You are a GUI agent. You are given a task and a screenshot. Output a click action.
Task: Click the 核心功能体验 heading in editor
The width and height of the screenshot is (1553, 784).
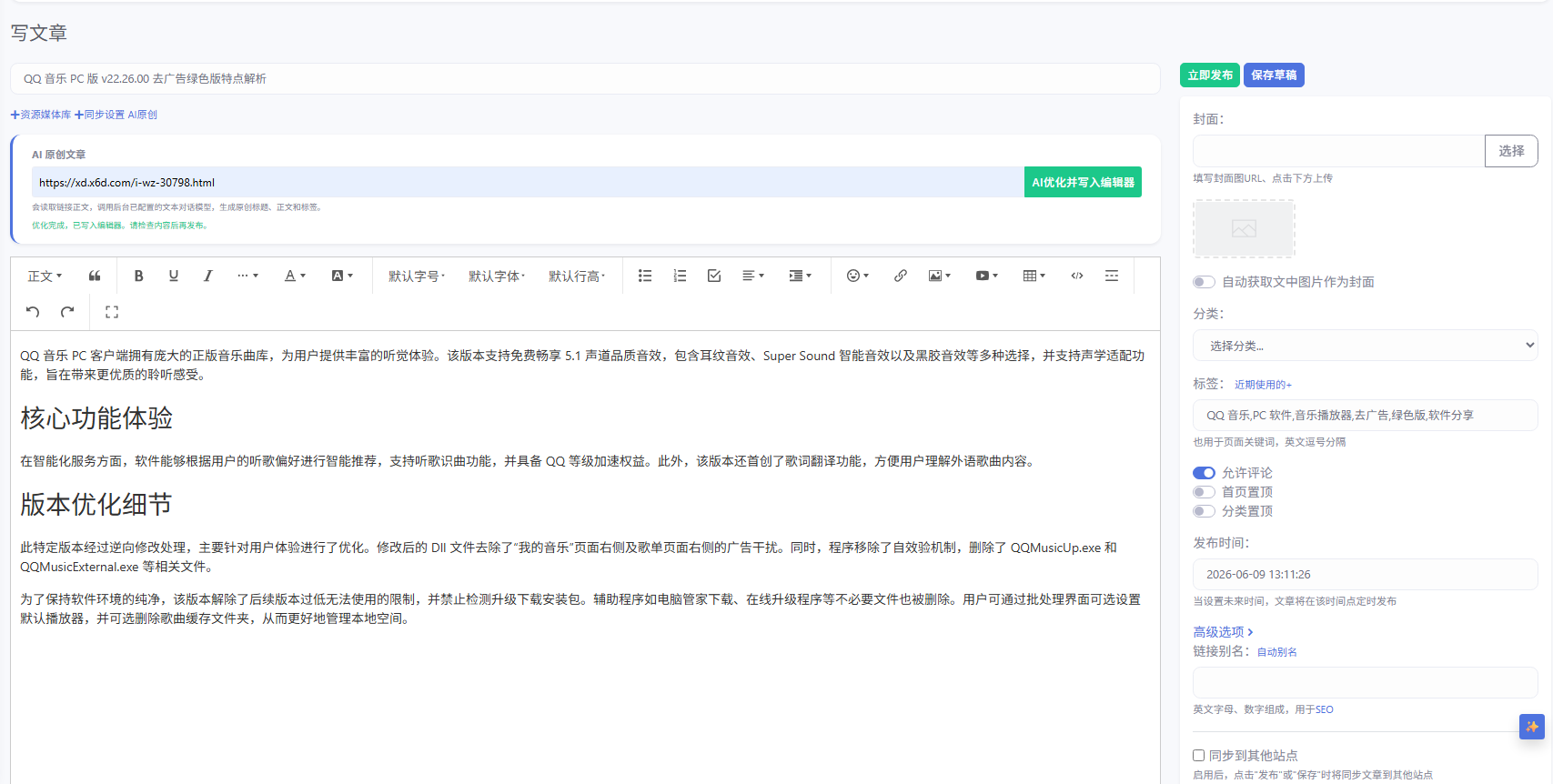(x=96, y=418)
